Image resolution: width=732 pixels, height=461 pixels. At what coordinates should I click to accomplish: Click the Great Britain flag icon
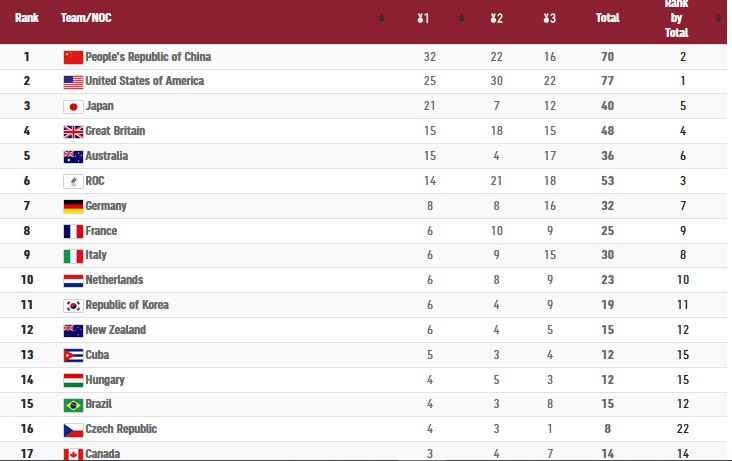pyautogui.click(x=73, y=132)
